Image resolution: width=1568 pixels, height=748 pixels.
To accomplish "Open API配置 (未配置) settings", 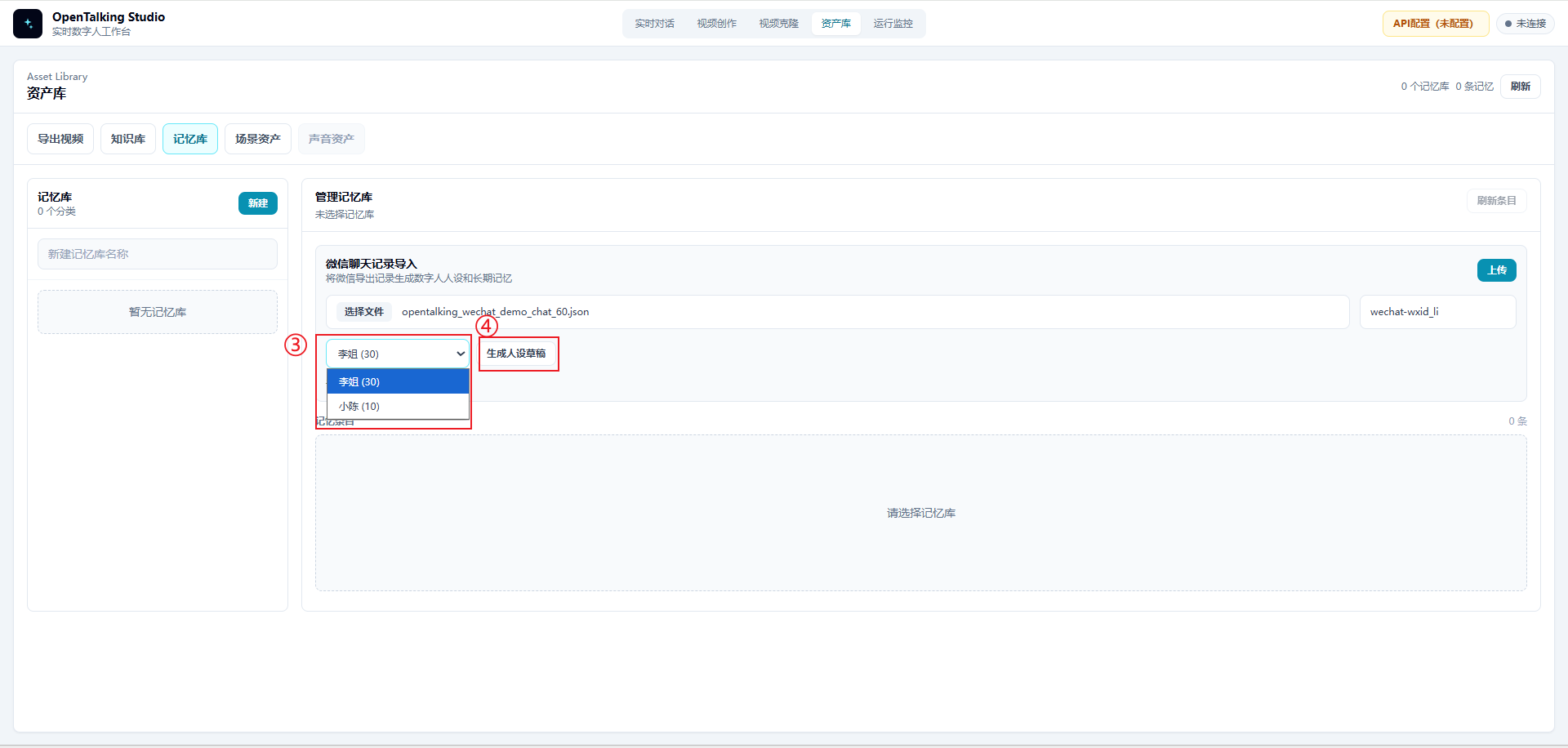I will [1436, 24].
